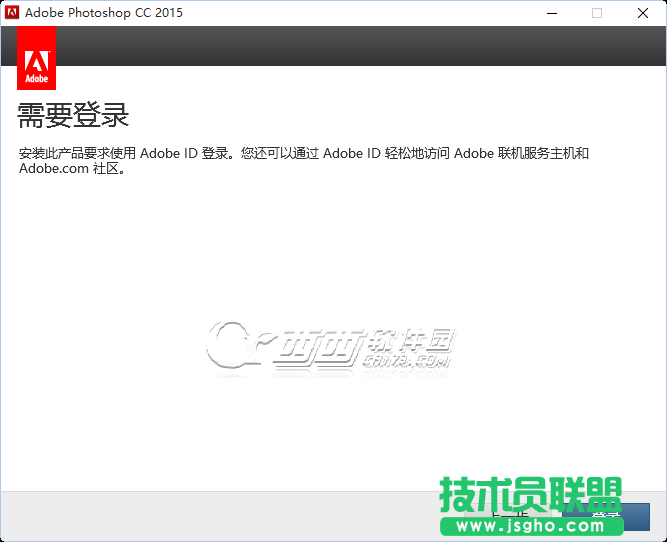
Task: Click the 'Adobe Photoshop CC 2015' title text
Action: point(104,13)
